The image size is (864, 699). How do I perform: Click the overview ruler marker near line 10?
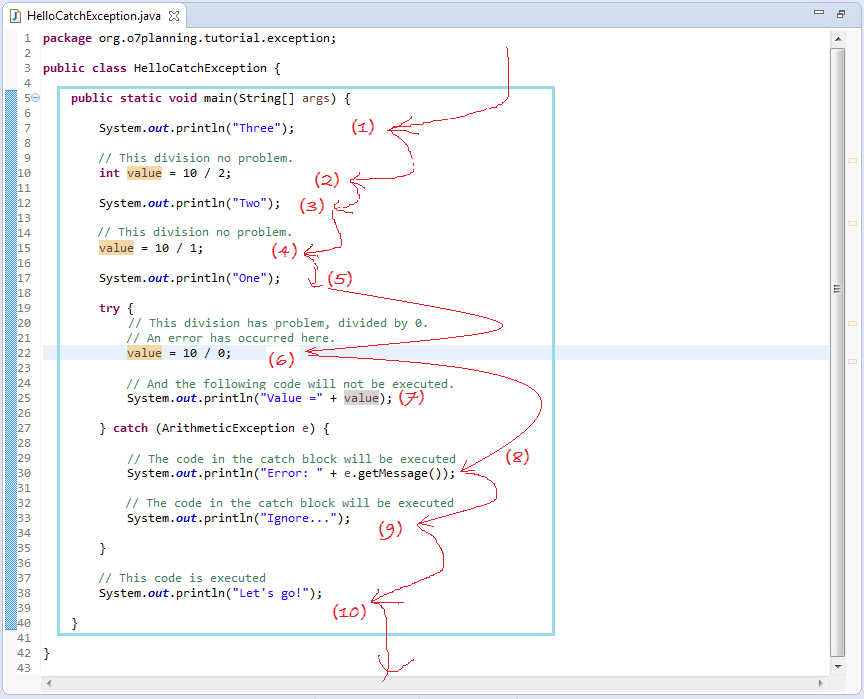pyautogui.click(x=852, y=160)
